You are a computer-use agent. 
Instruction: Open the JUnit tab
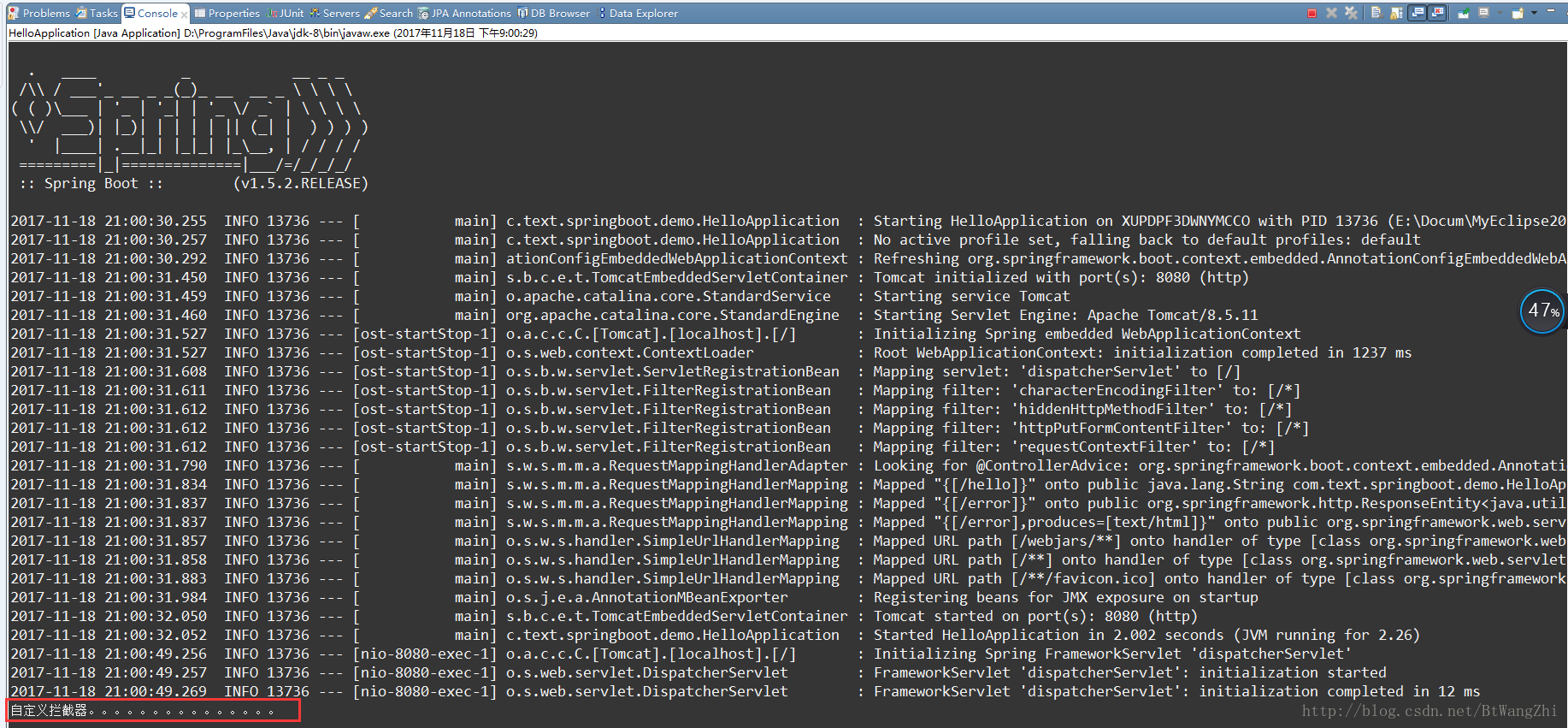285,13
